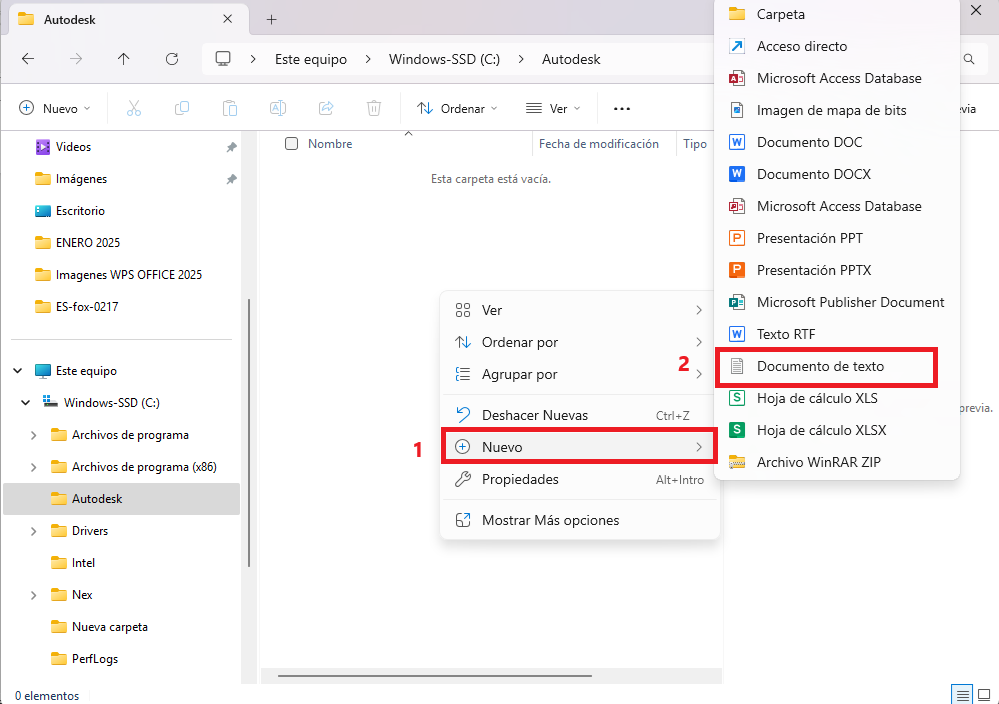Click the Back arrow navigation icon
This screenshot has width=999, height=704.
click(28, 59)
